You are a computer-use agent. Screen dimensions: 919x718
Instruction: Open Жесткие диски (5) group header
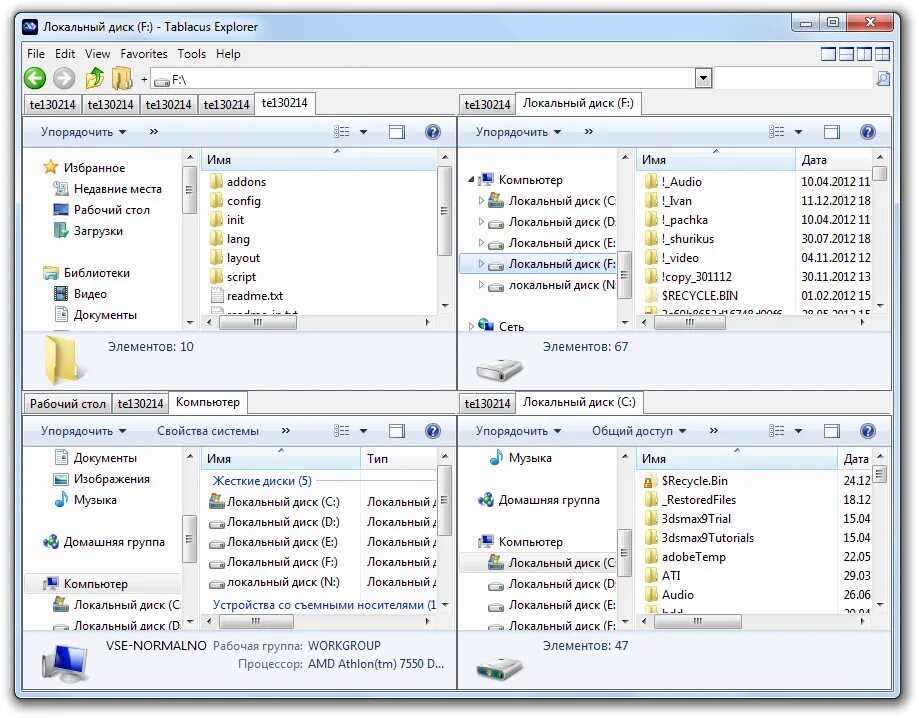[262, 481]
